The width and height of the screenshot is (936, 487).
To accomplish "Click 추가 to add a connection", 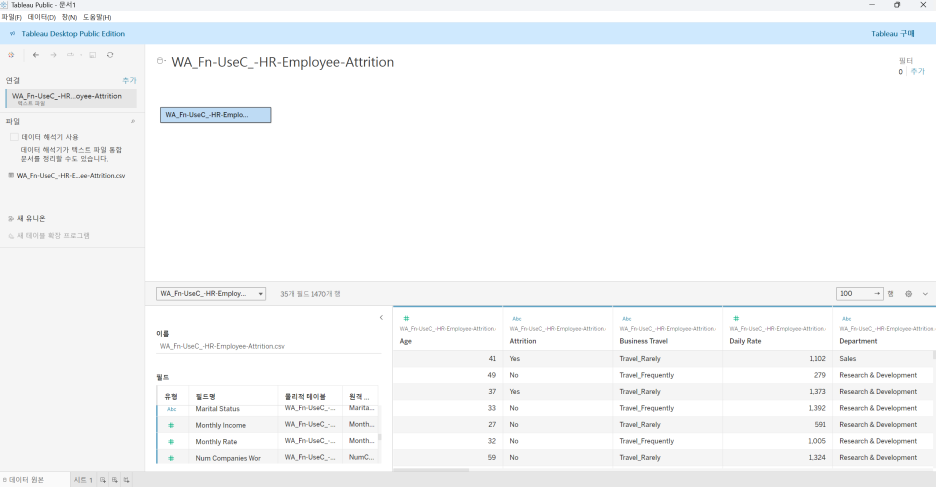I will pos(130,80).
